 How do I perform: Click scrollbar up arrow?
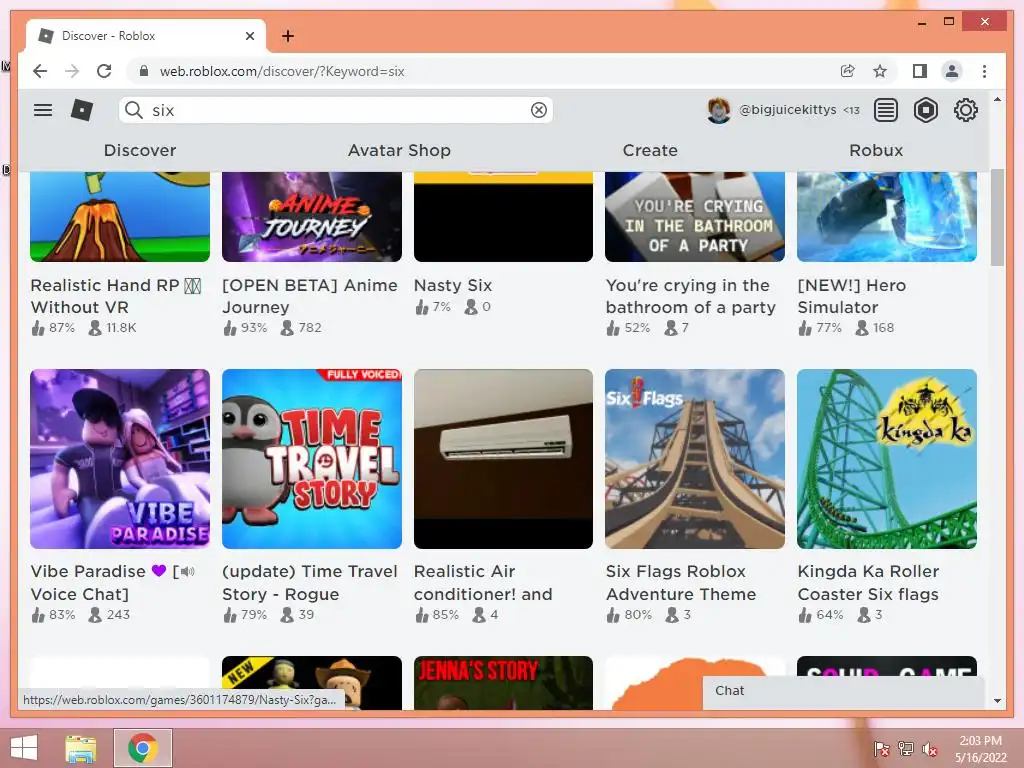tap(997, 100)
